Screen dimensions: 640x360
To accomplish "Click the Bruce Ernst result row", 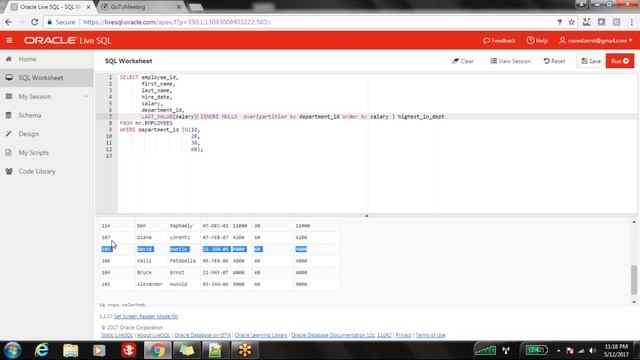I will click(220, 272).
